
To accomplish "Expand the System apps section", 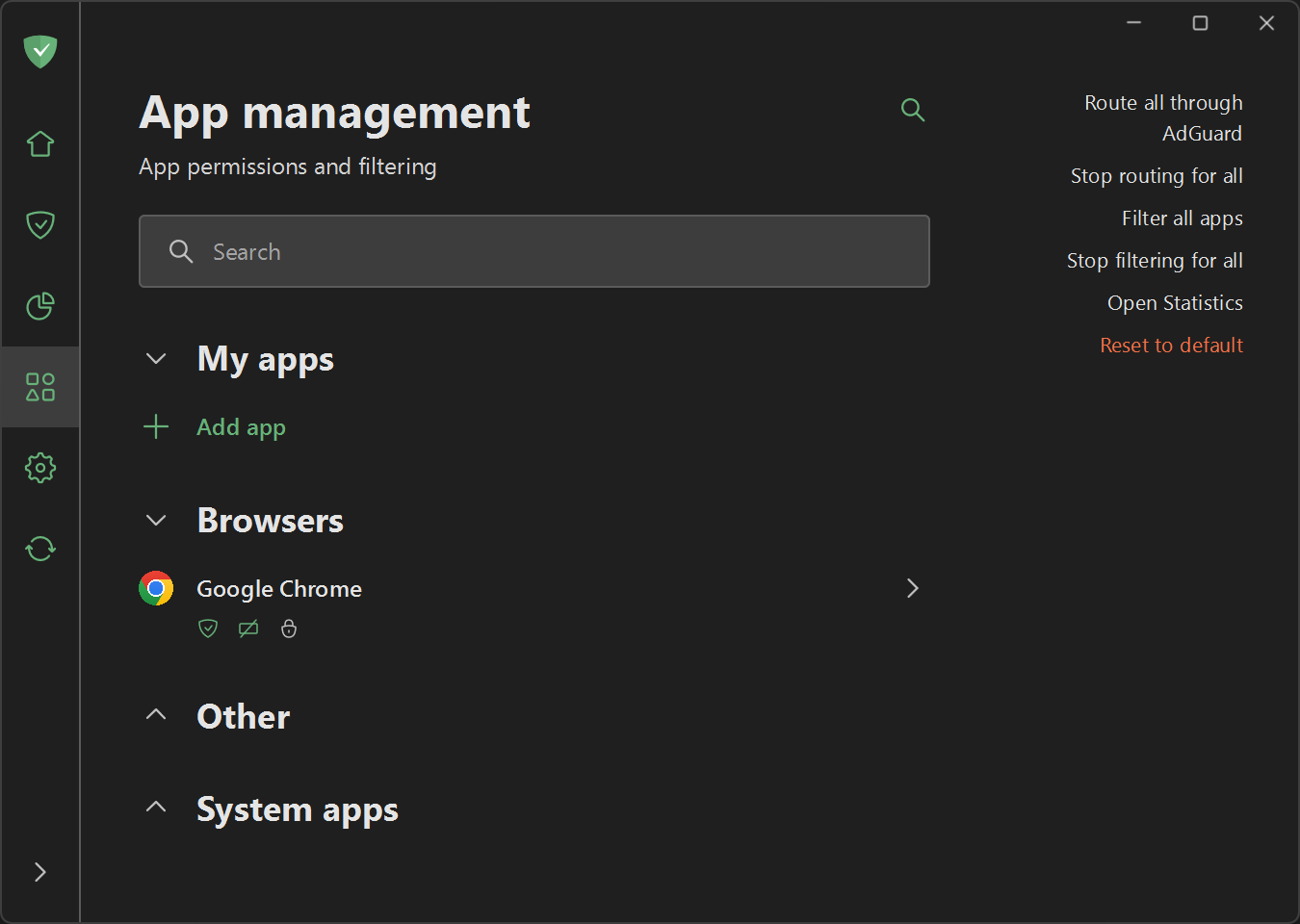I will [x=156, y=807].
